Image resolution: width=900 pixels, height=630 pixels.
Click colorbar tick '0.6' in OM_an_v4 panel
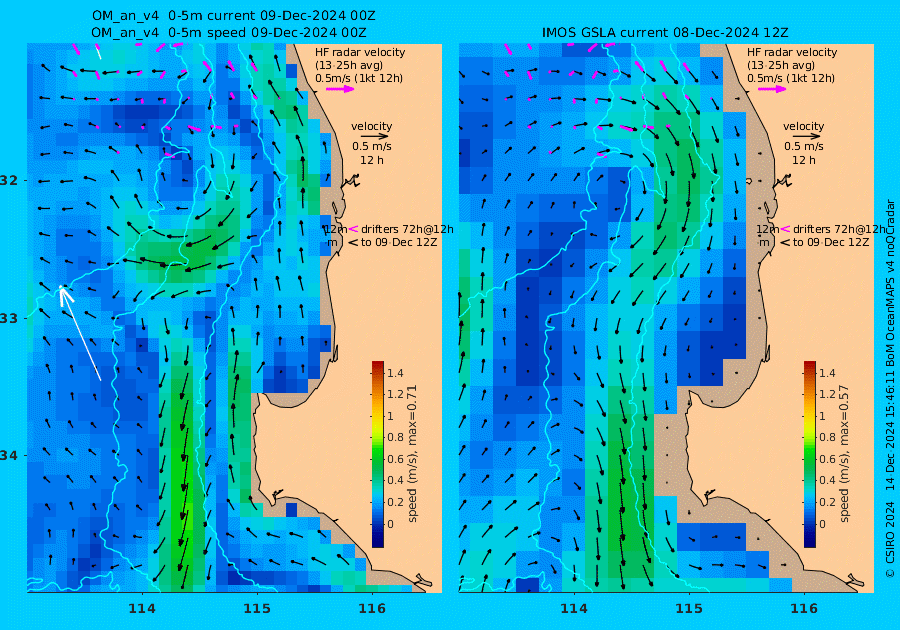pyautogui.click(x=395, y=459)
